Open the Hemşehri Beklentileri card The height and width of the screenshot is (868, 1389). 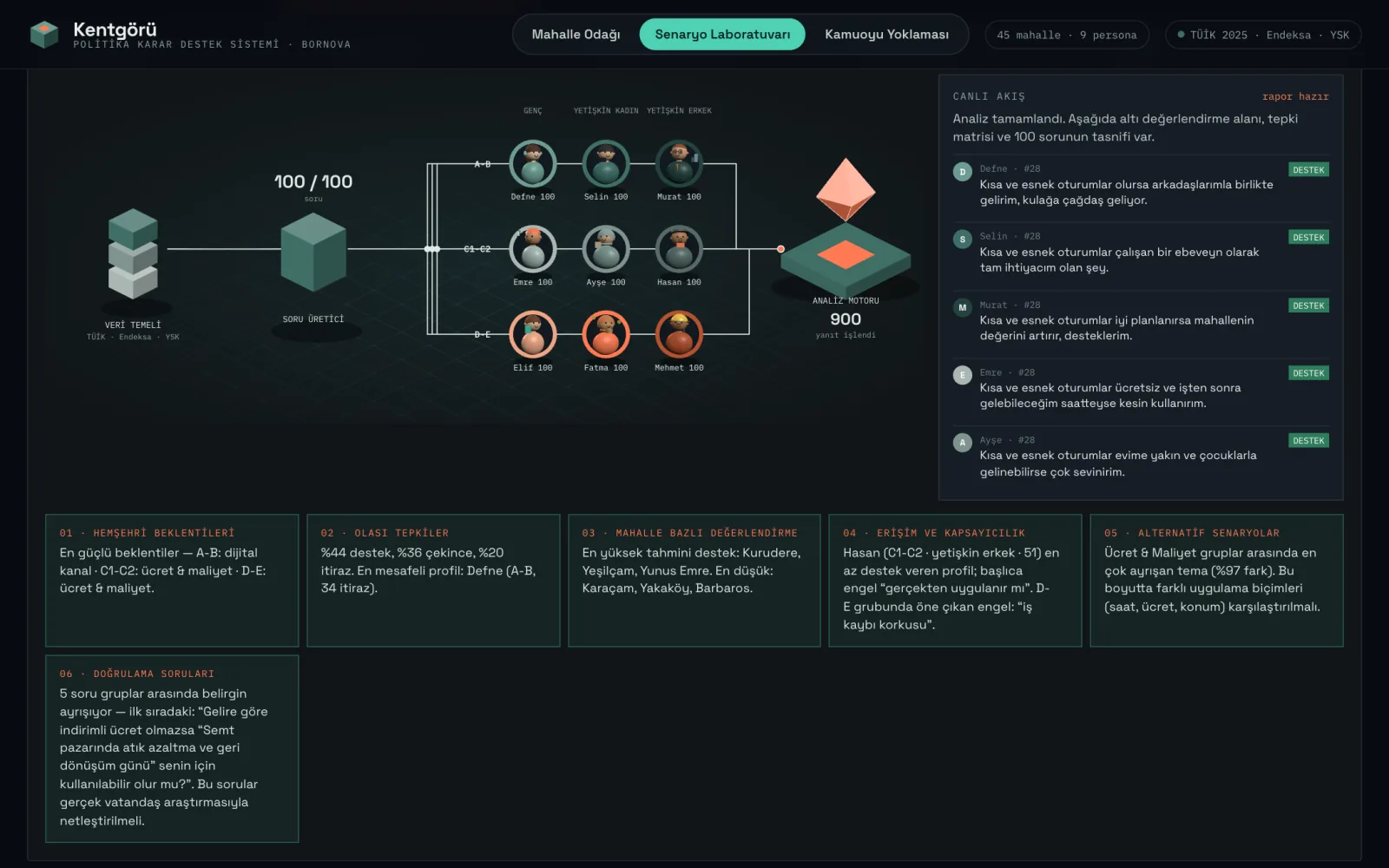click(172, 581)
